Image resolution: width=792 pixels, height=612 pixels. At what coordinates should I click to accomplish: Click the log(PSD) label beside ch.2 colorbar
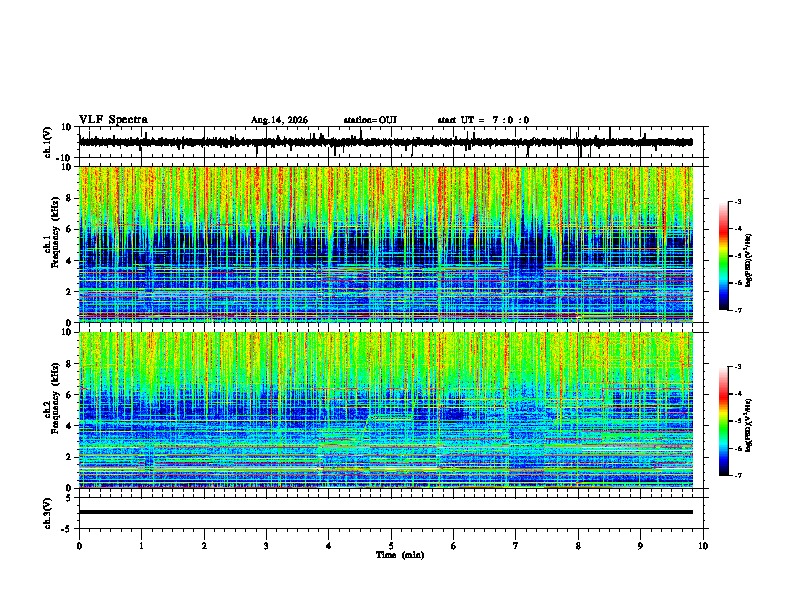point(748,425)
